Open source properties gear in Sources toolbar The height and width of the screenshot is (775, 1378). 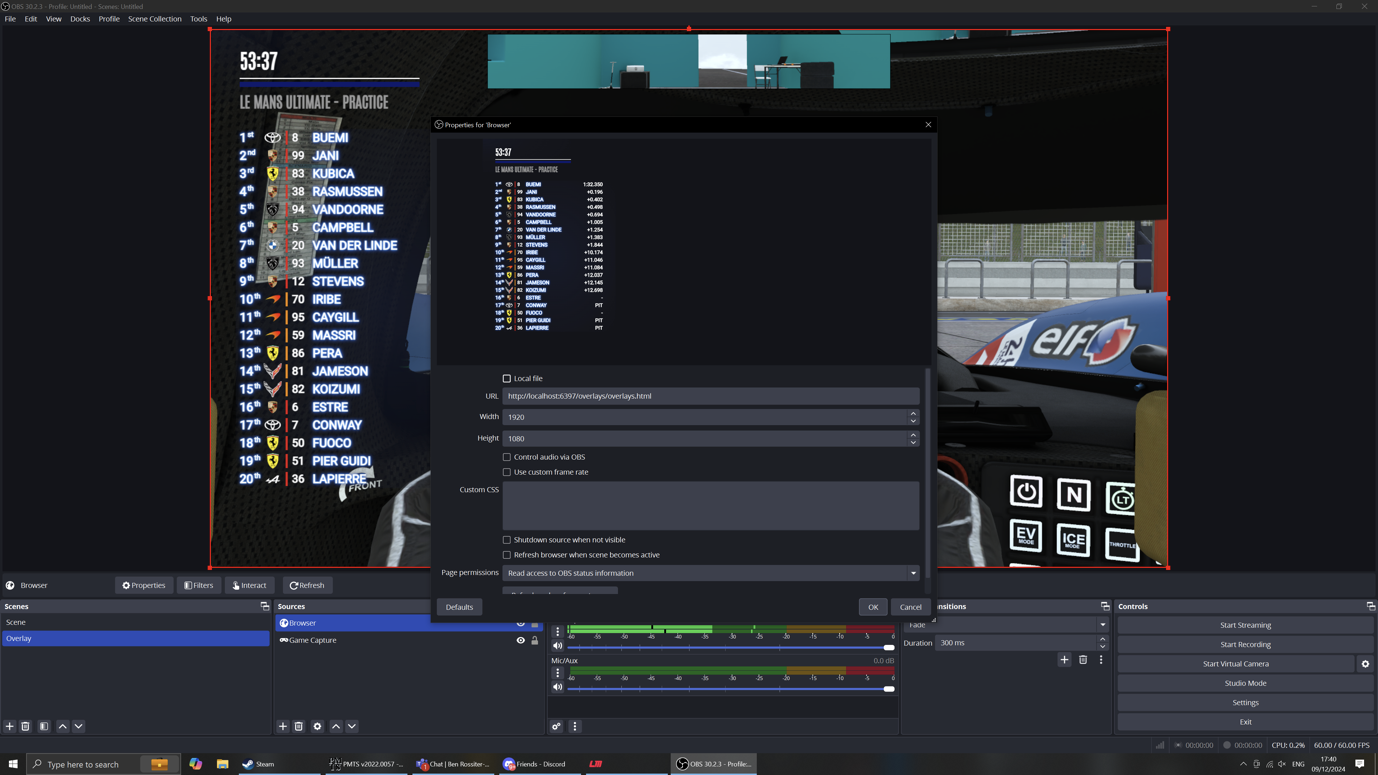click(317, 726)
